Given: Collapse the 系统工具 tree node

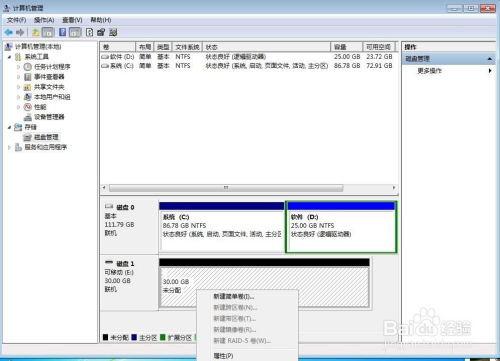Looking at the screenshot, I should click(x=10, y=57).
